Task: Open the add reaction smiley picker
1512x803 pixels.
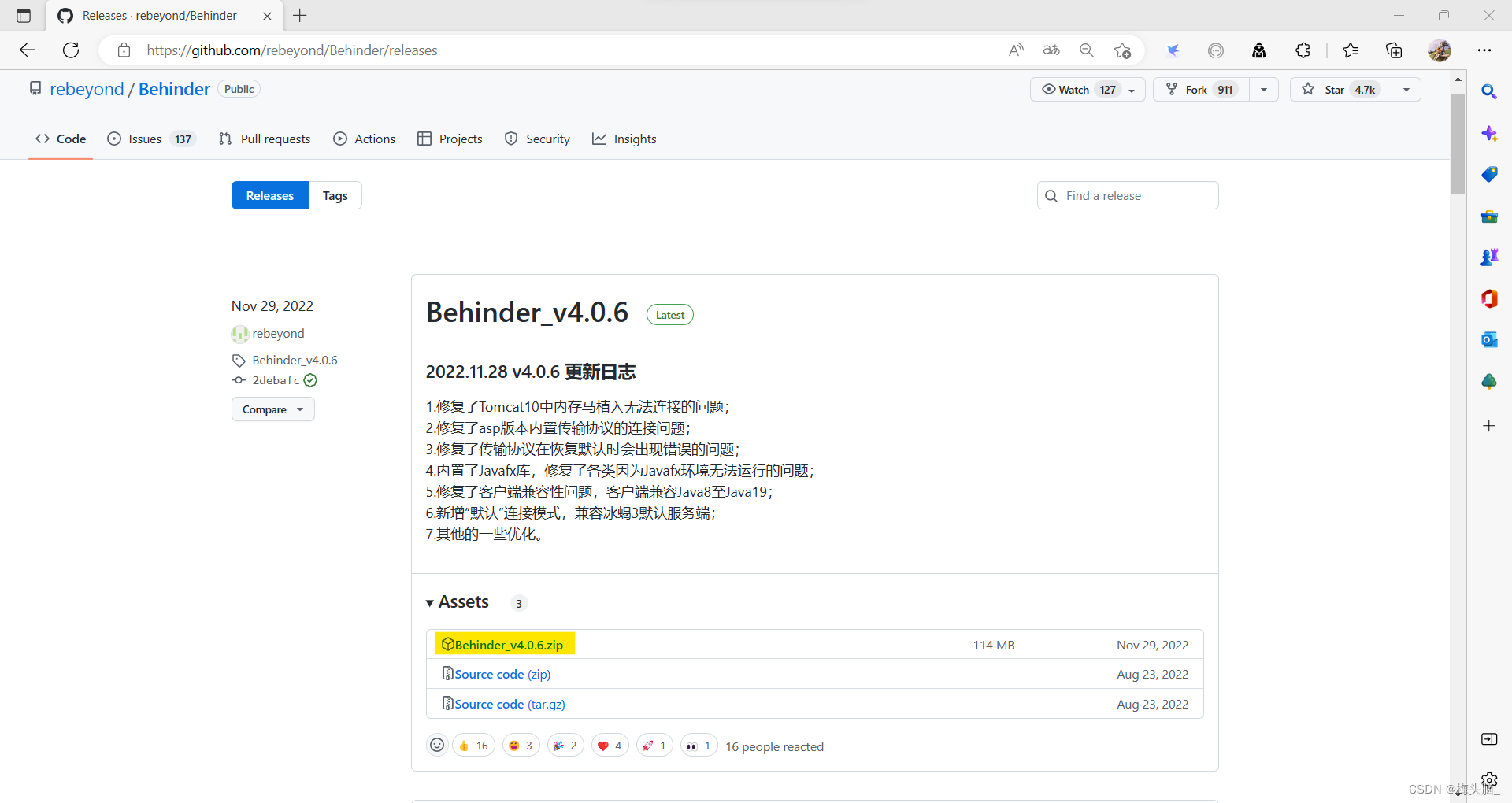Action: [x=437, y=745]
